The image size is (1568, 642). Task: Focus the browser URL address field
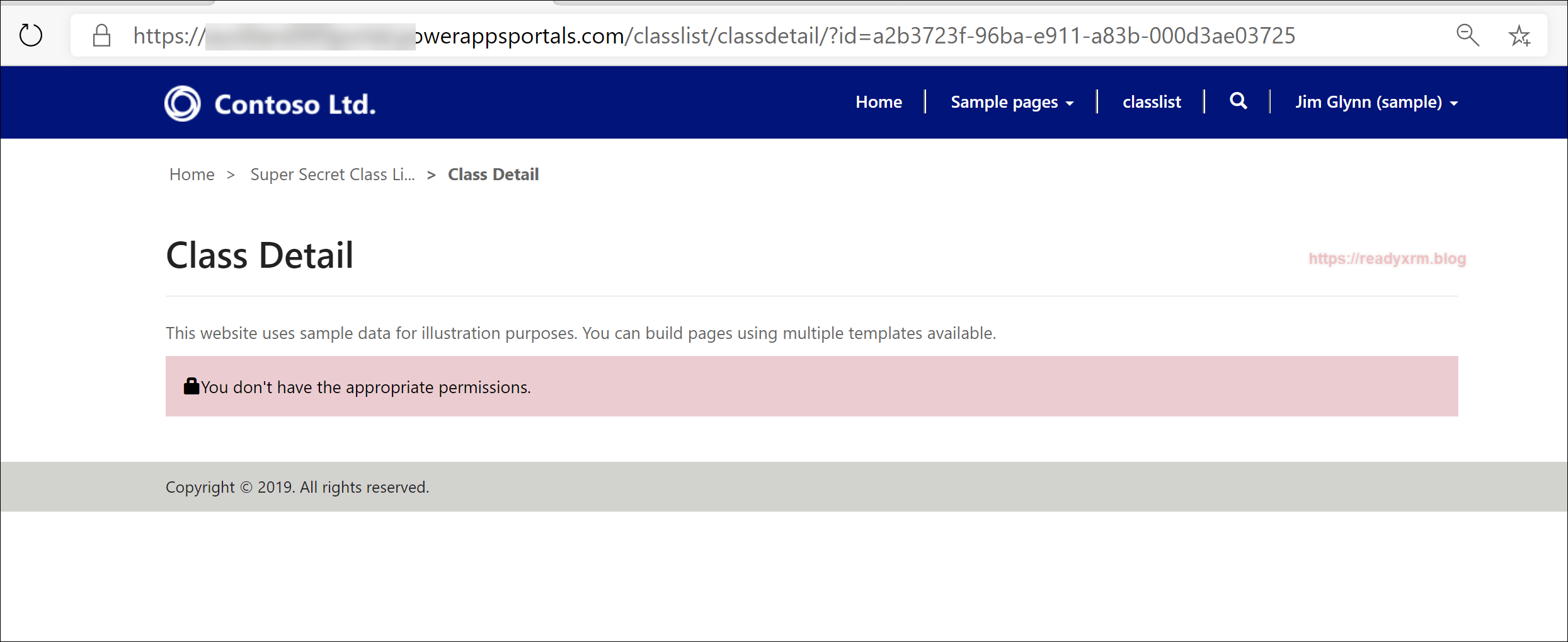(x=756, y=36)
